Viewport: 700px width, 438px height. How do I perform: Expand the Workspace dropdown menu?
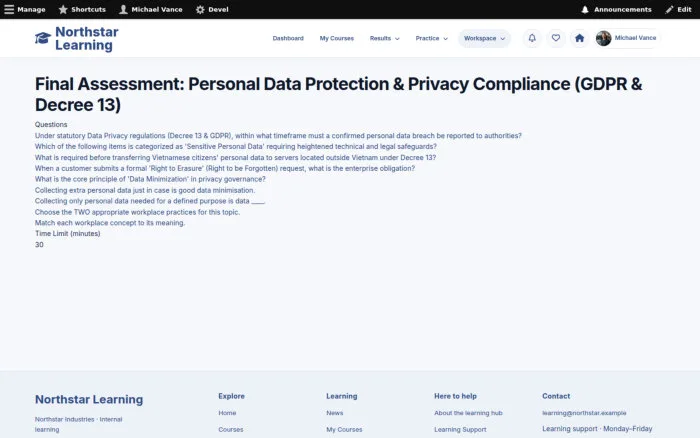[484, 38]
